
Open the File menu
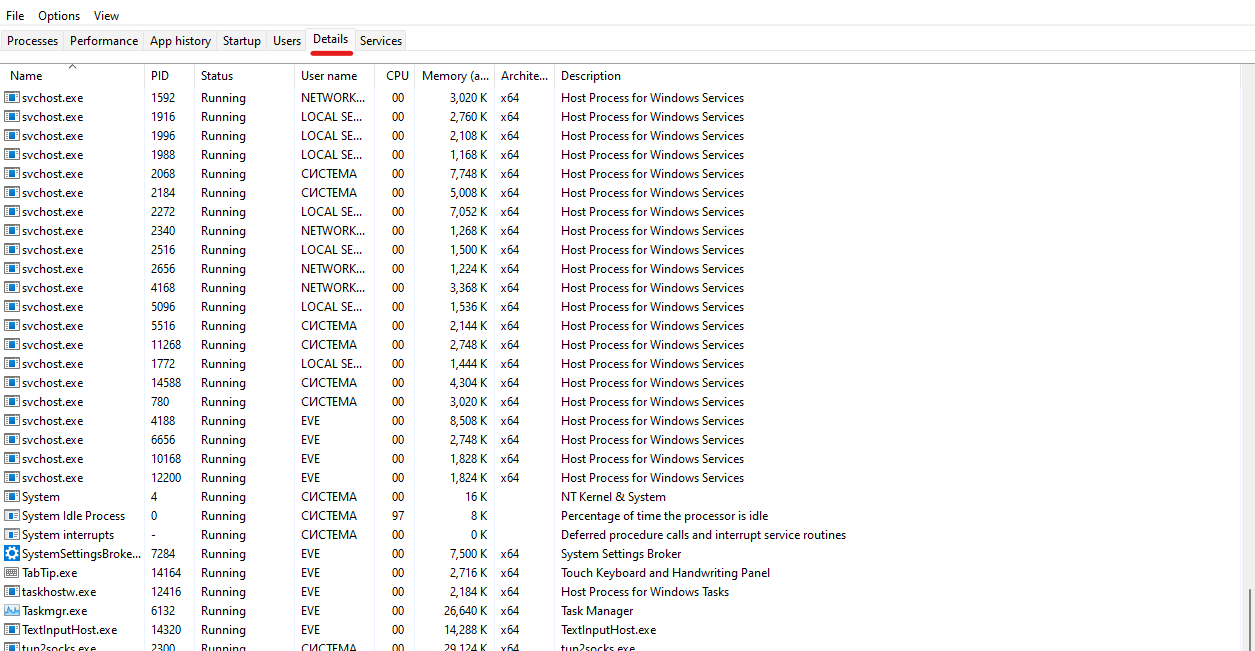pos(15,16)
